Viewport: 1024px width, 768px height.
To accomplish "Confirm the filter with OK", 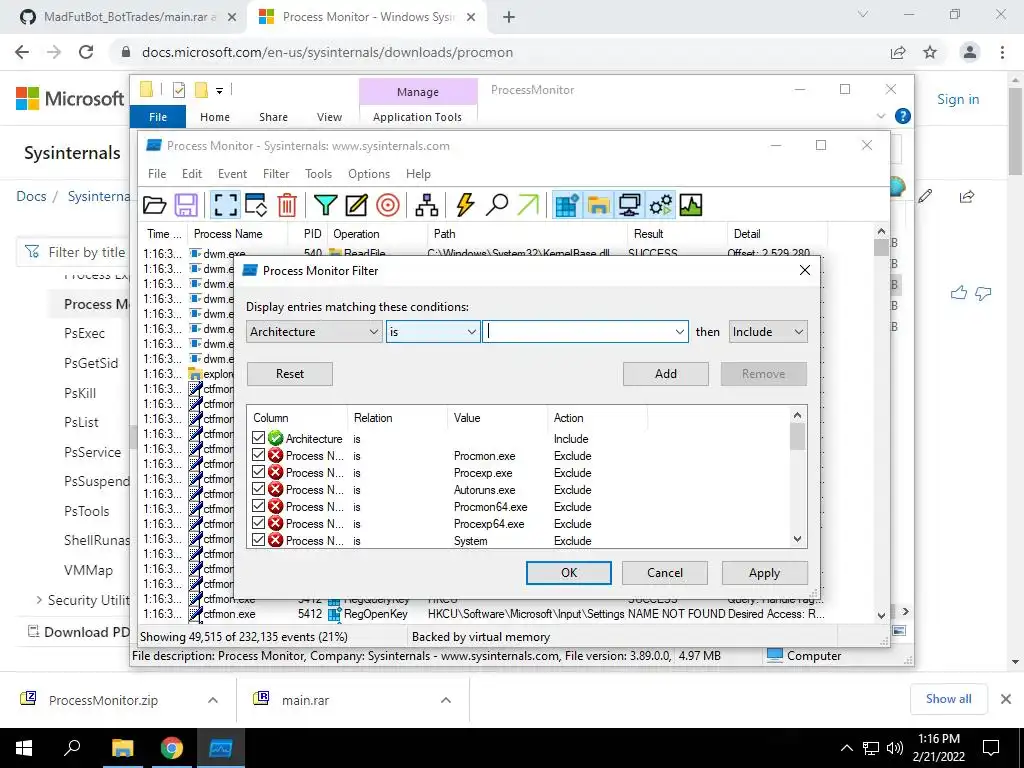I will (569, 573).
